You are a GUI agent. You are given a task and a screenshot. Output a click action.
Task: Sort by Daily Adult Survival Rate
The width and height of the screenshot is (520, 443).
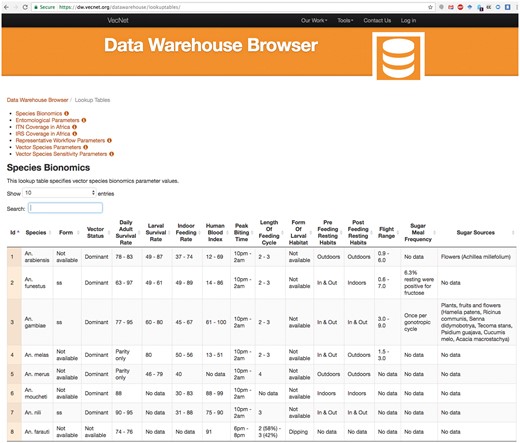(127, 232)
